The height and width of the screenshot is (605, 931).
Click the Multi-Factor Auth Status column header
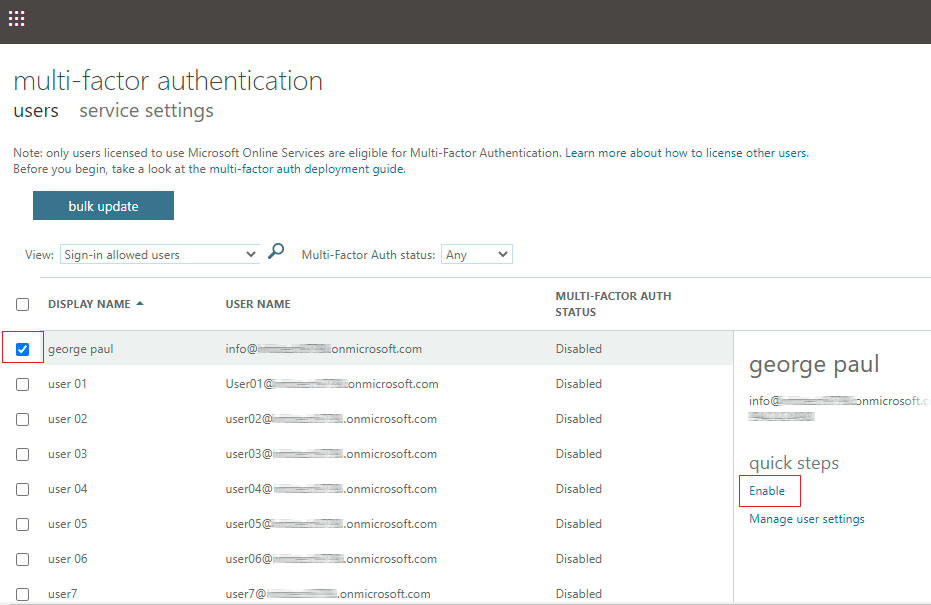click(613, 304)
